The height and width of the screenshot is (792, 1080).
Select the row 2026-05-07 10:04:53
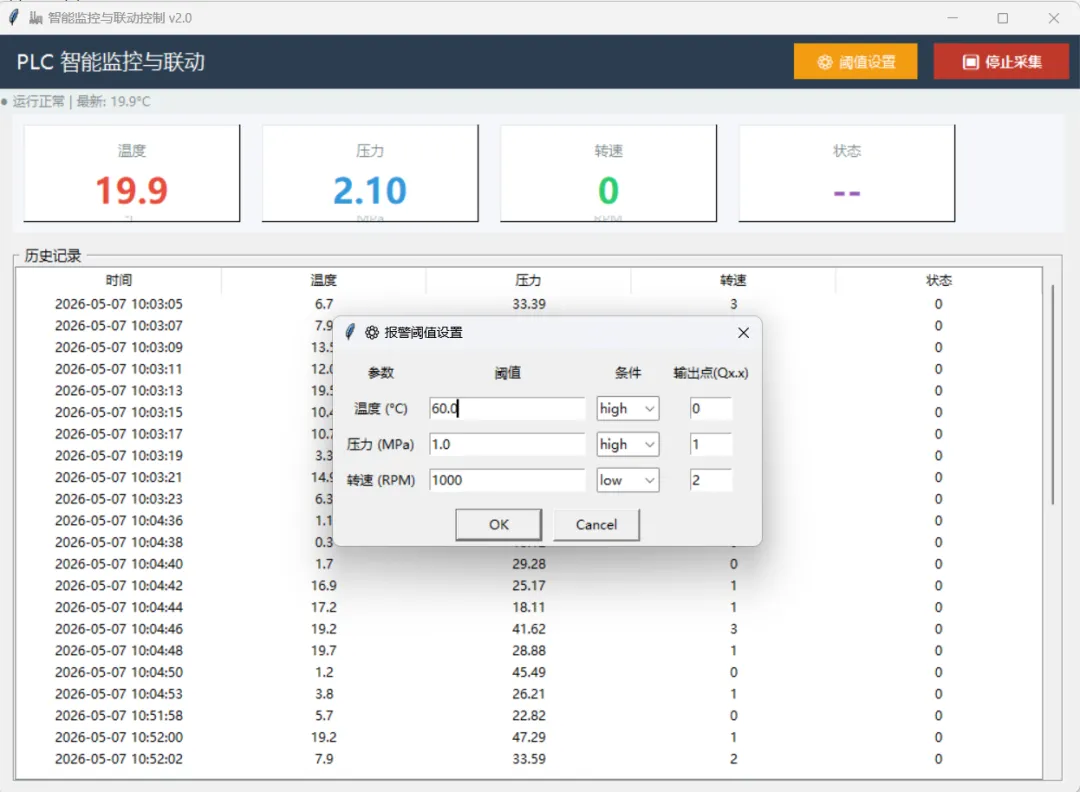point(528,694)
